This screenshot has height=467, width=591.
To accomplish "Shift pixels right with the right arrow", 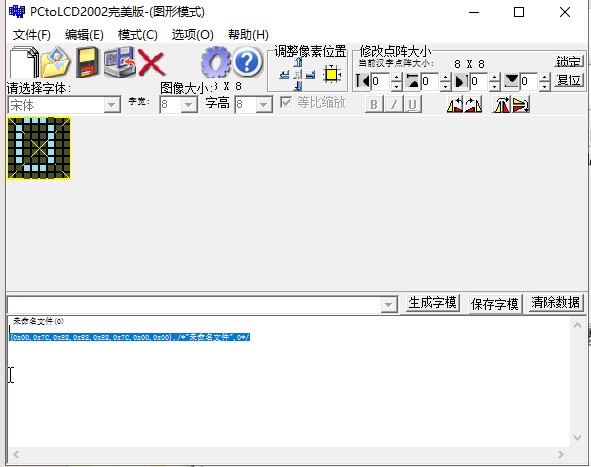I will (x=310, y=75).
